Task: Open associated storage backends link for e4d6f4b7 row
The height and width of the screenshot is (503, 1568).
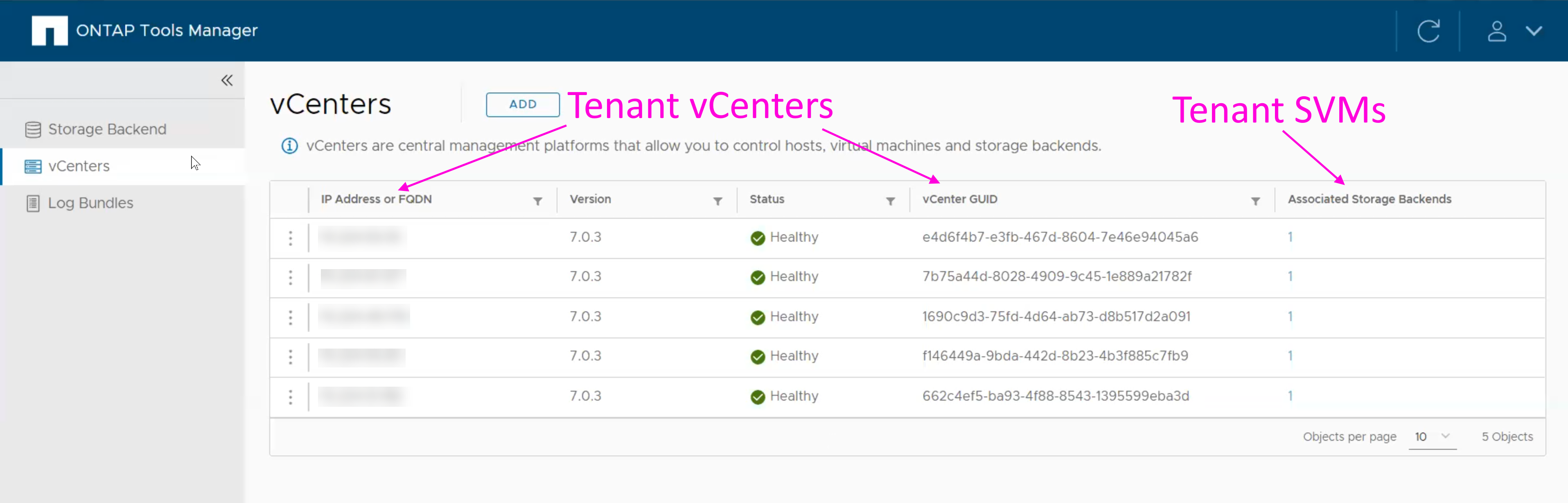Action: point(1290,237)
